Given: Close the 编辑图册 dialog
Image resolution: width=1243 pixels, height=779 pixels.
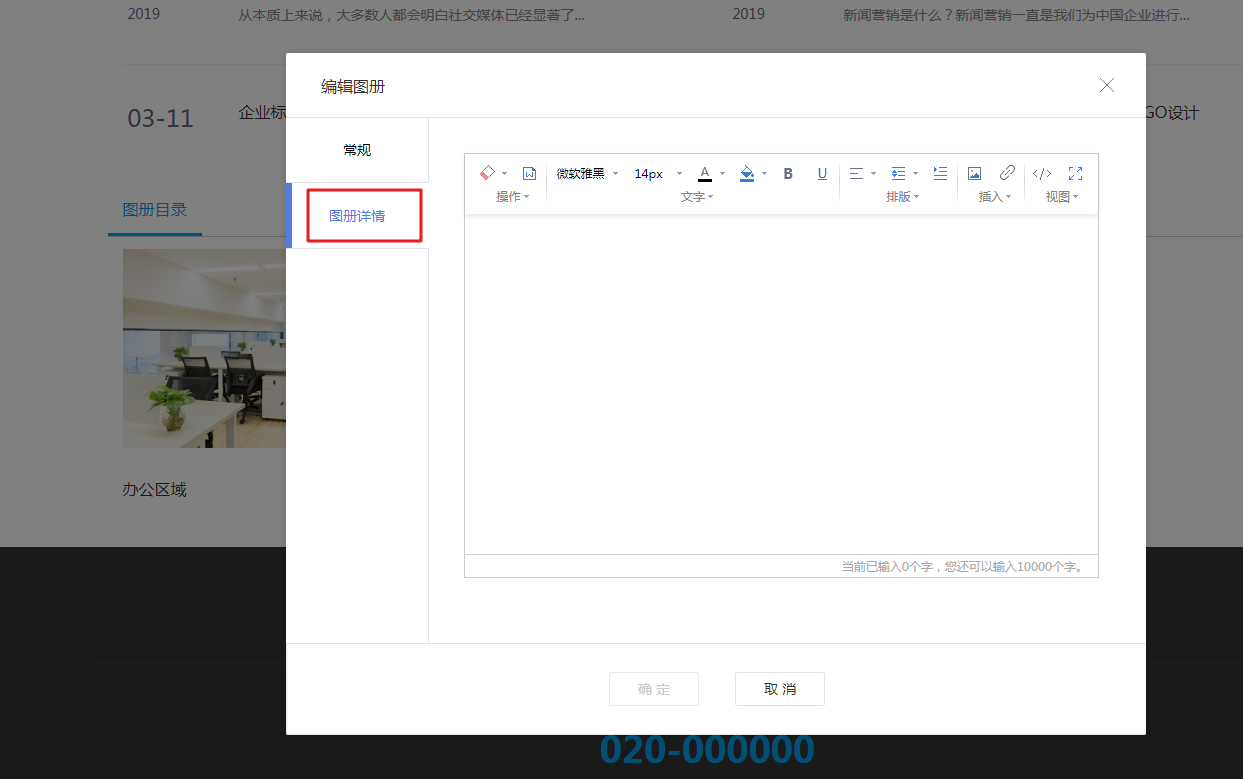Looking at the screenshot, I should click(1107, 85).
